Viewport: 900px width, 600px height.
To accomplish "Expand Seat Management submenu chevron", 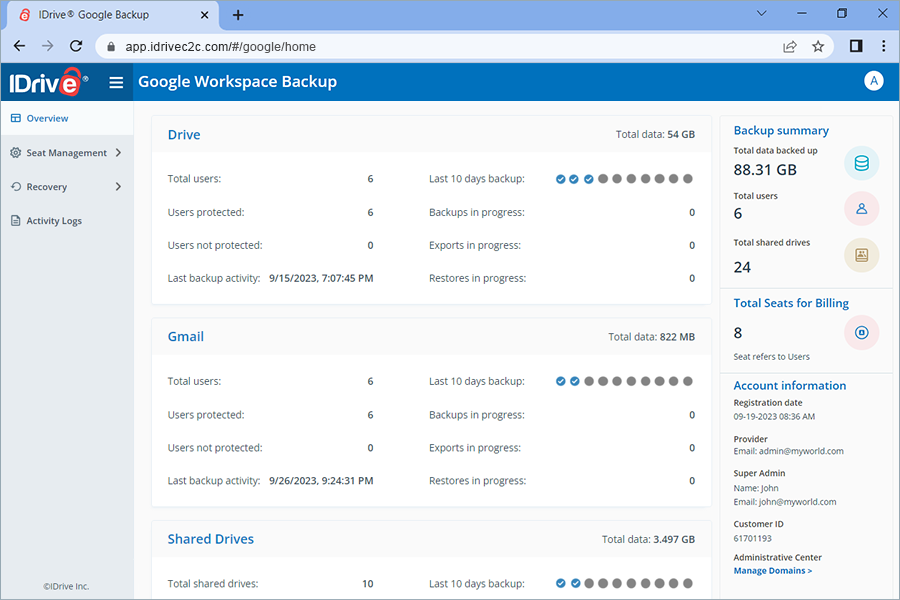I will tap(118, 153).
